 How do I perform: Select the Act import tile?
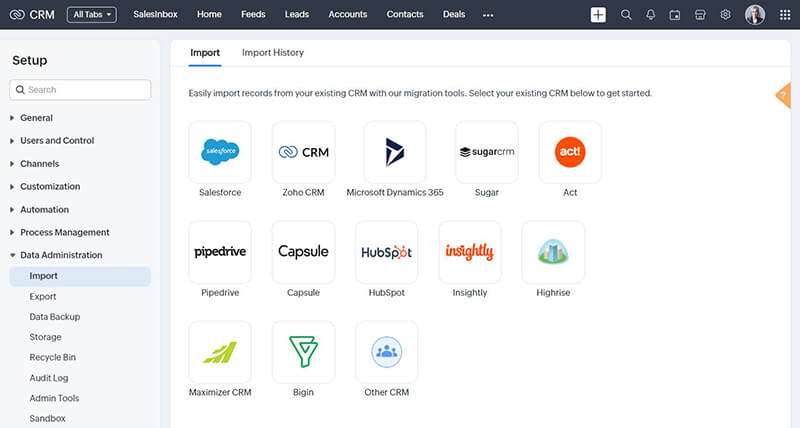(570, 152)
